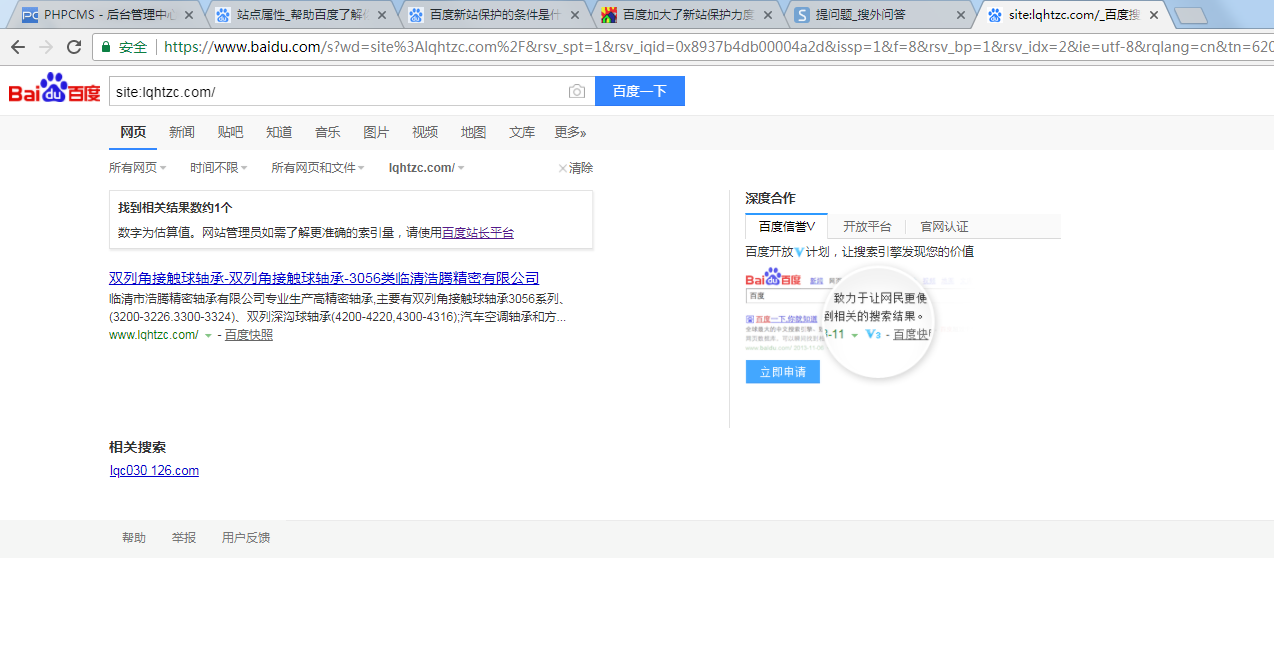Image resolution: width=1274 pixels, height=668 pixels.
Task: Switch to the 百度信誉V tab
Action: pyautogui.click(x=786, y=227)
